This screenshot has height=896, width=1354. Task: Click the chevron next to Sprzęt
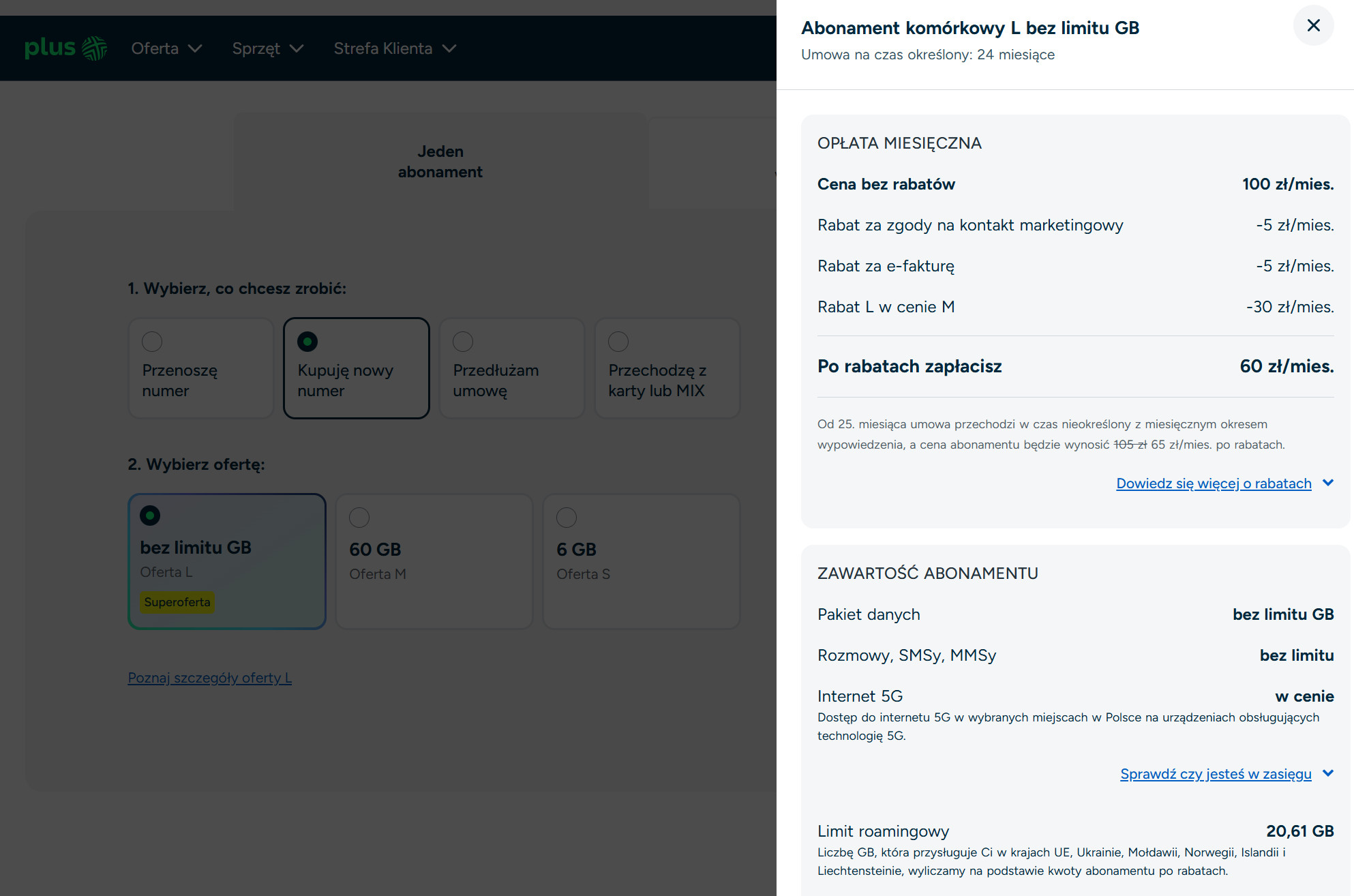(297, 48)
